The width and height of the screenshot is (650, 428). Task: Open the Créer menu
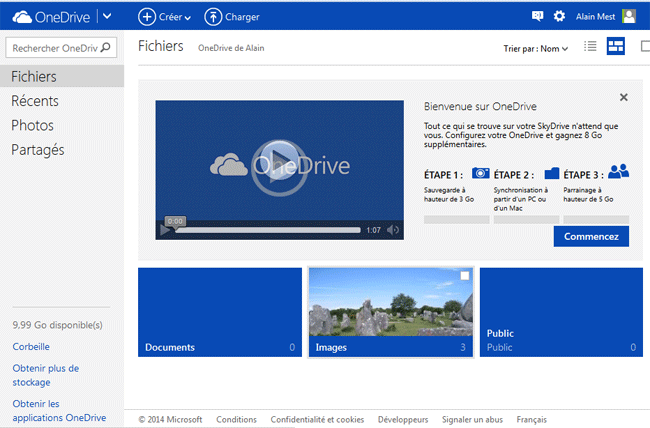click(164, 17)
